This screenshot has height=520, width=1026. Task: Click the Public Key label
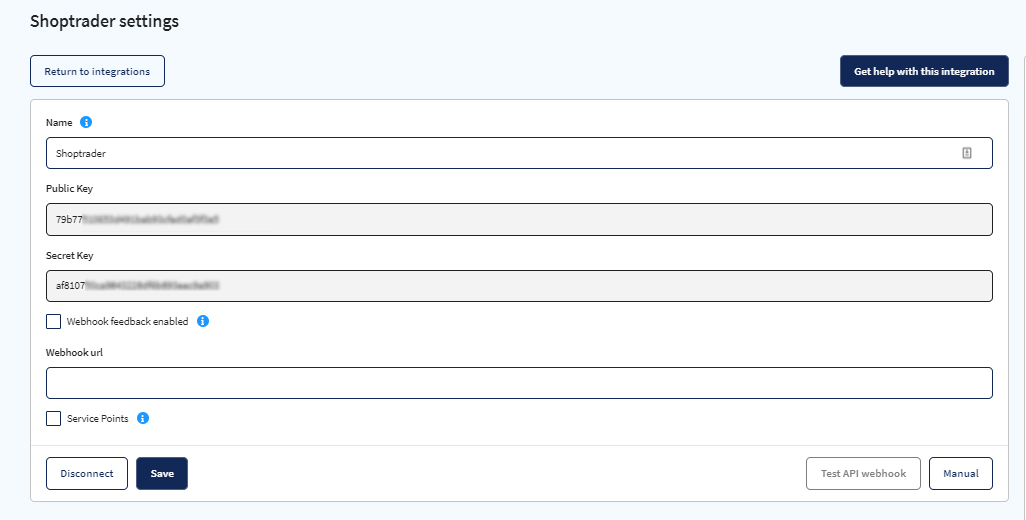69,189
